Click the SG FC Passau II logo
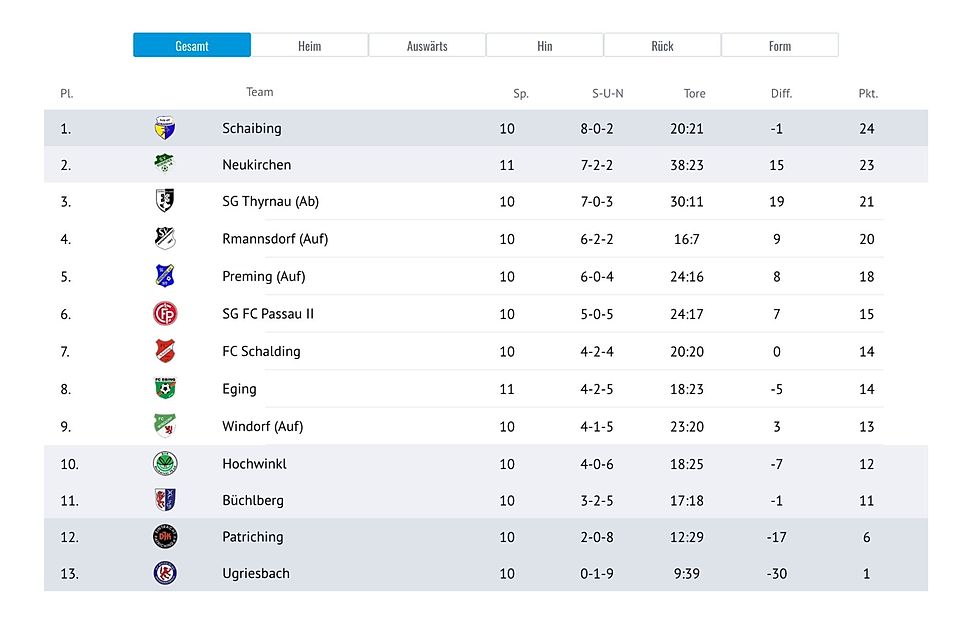 click(x=165, y=314)
